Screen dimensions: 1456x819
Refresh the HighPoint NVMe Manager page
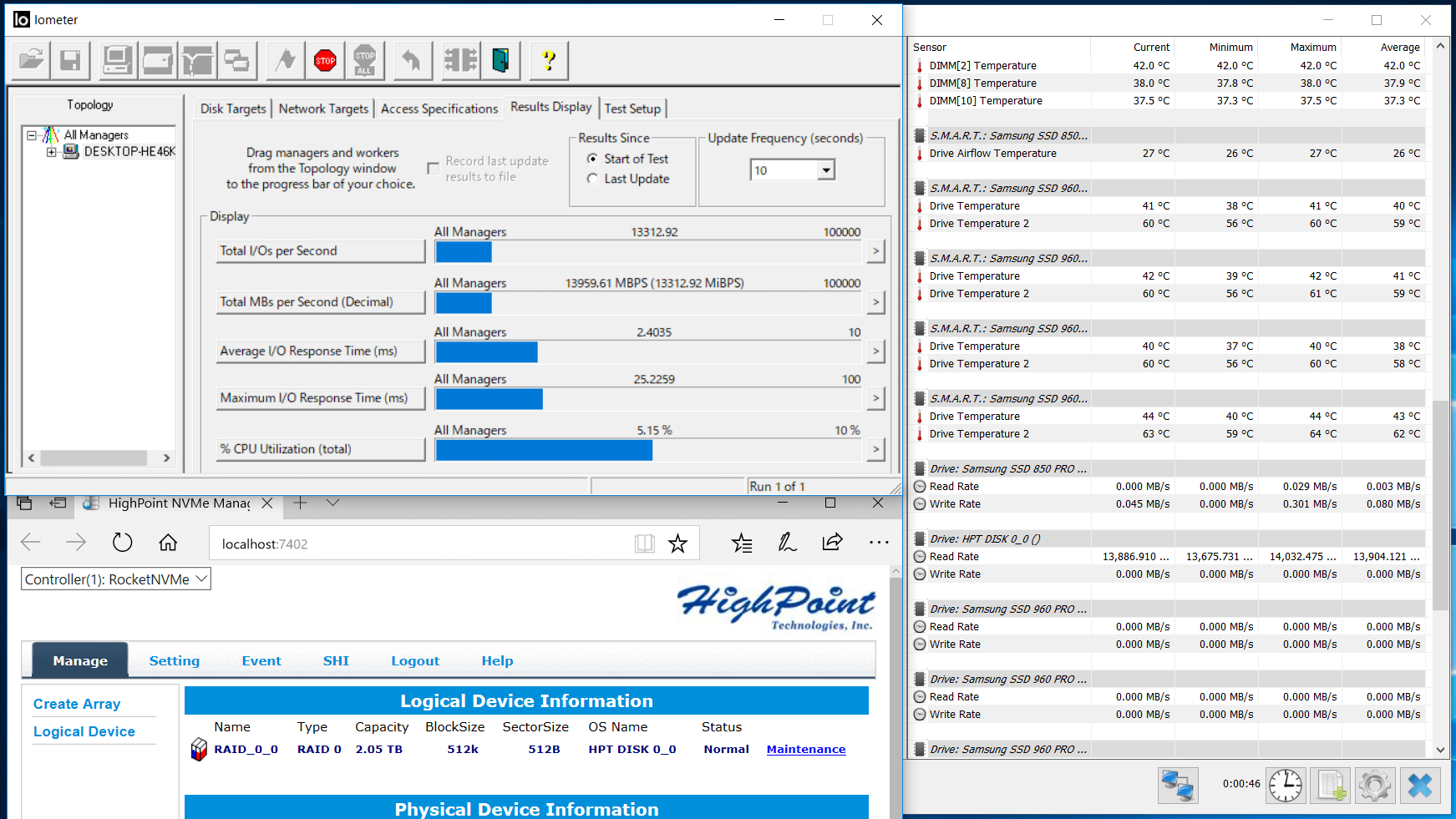(122, 543)
